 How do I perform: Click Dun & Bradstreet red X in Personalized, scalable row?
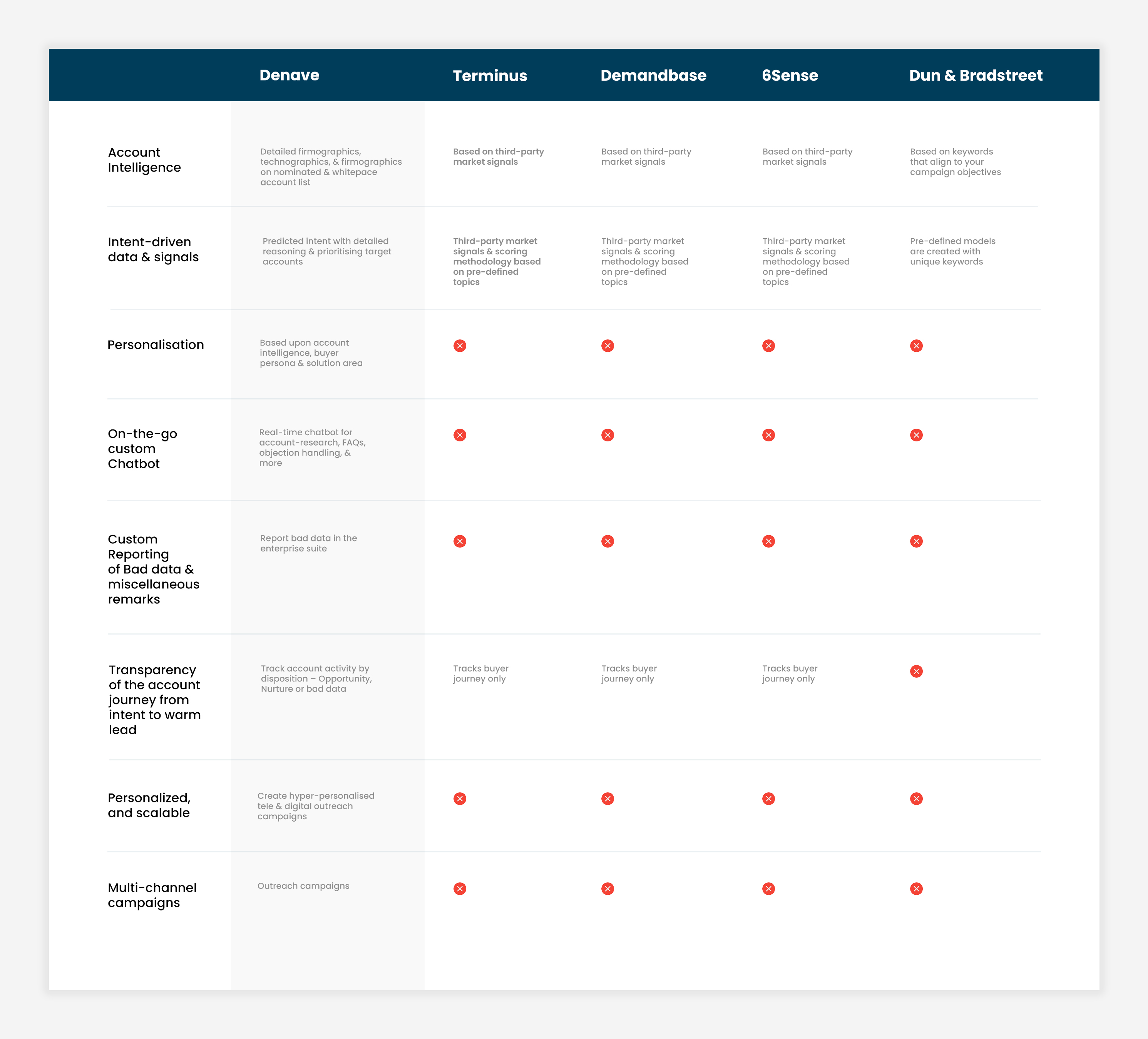click(x=916, y=799)
